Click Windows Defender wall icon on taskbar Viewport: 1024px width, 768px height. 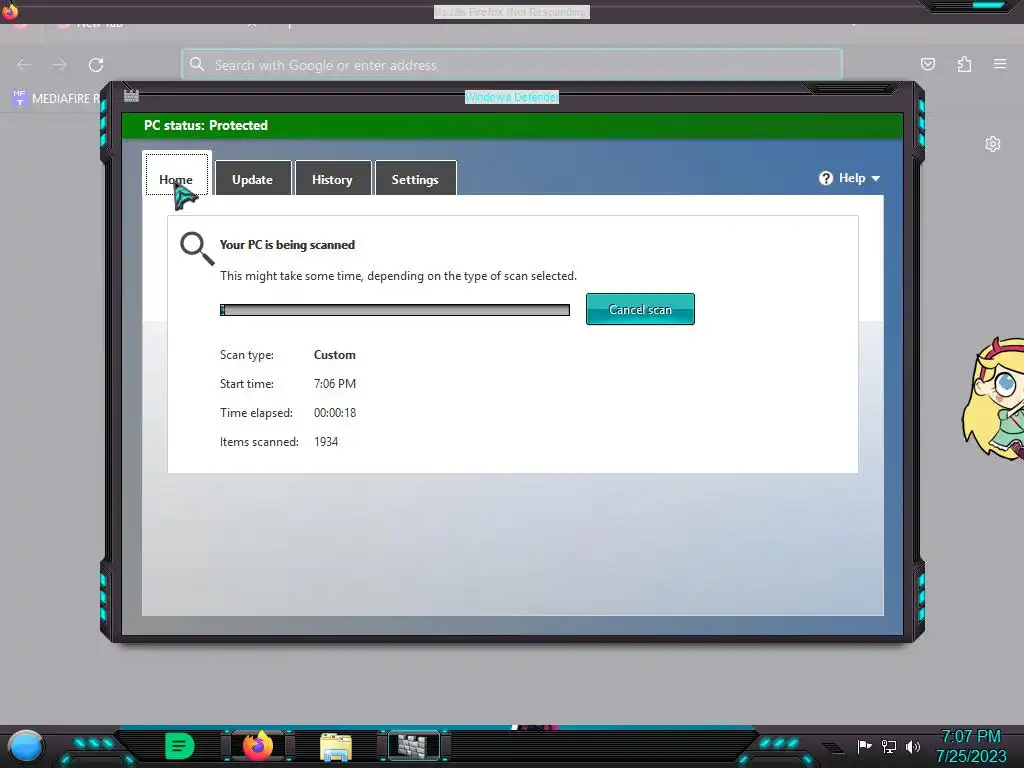tap(414, 746)
